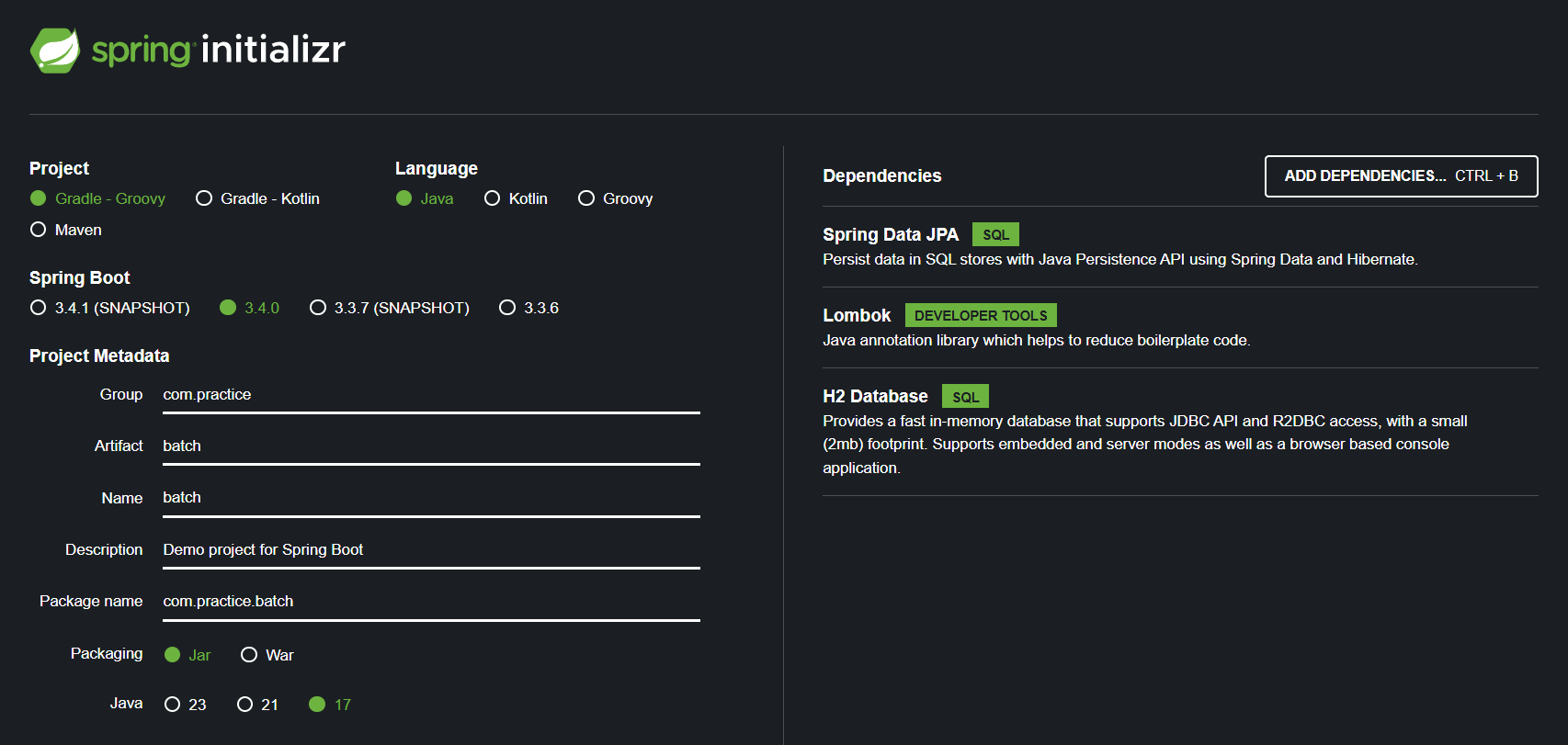Choose Spring Boot 3.3.7 (SNAPSHOT)
Viewport: 1568px width, 745px height.
389,308
